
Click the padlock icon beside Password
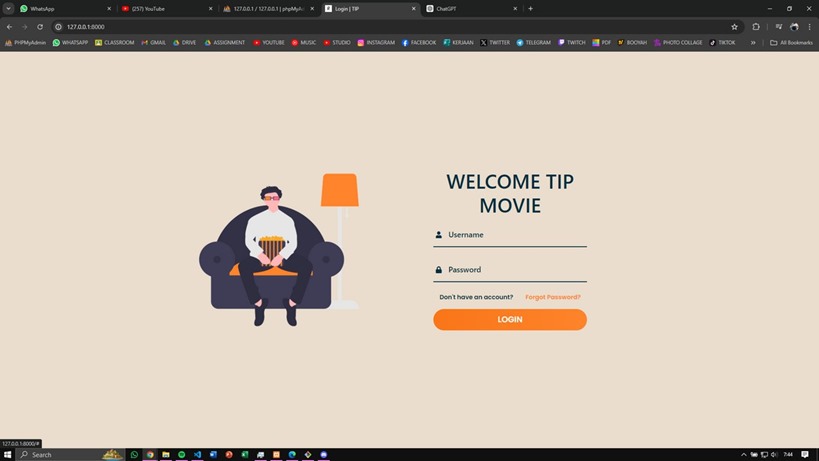click(x=438, y=270)
